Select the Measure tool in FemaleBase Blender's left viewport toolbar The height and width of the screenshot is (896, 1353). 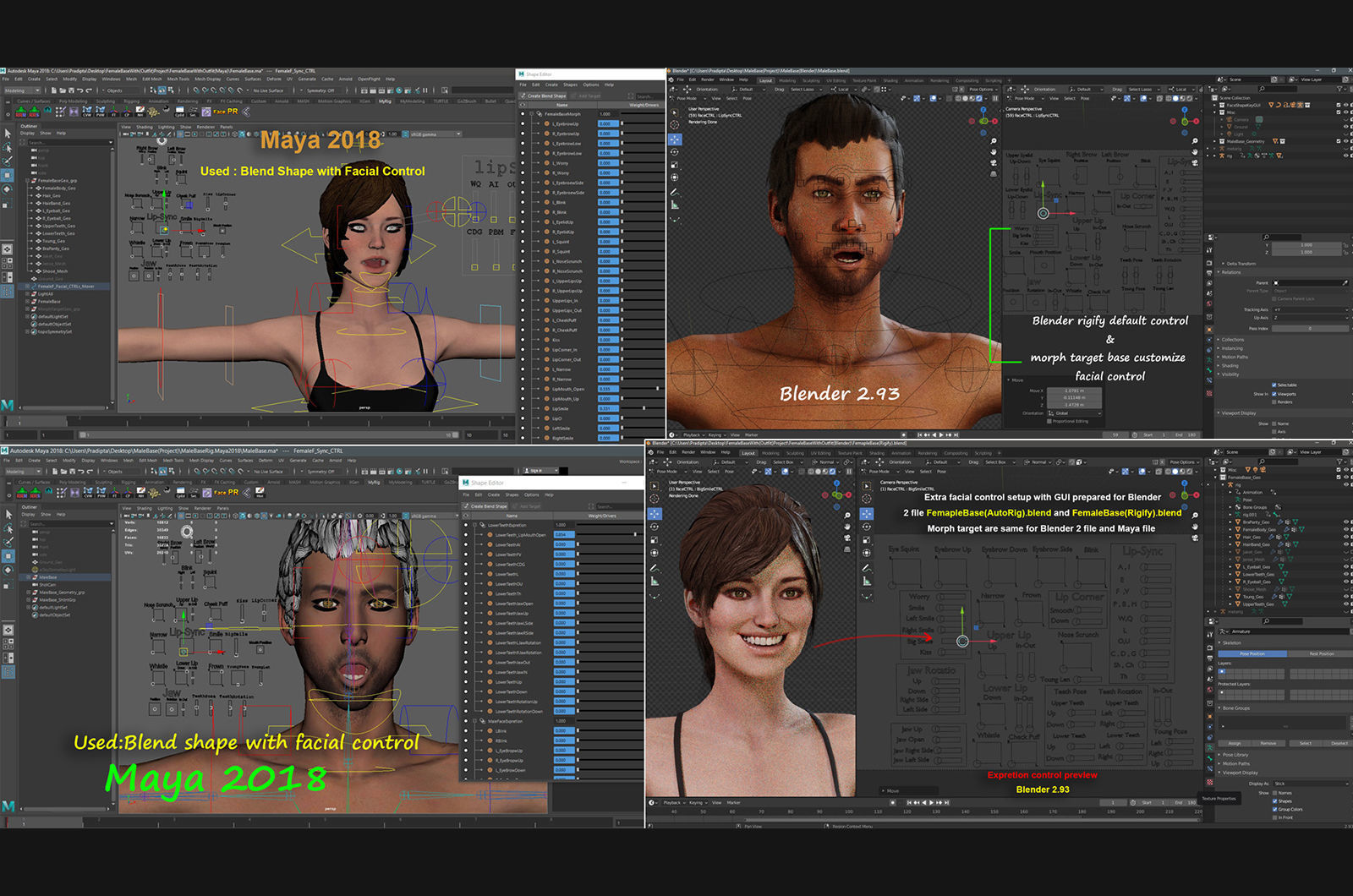click(x=655, y=582)
